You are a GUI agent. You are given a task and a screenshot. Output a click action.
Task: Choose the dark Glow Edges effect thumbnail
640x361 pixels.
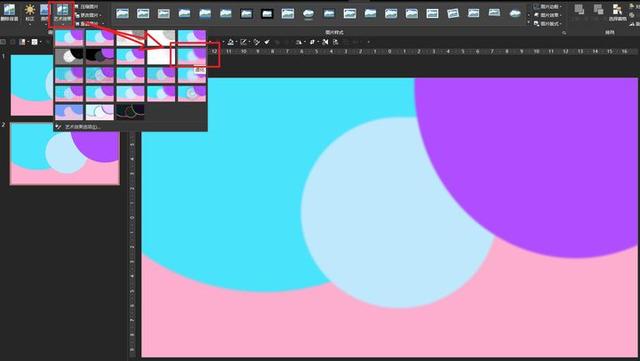click(130, 112)
